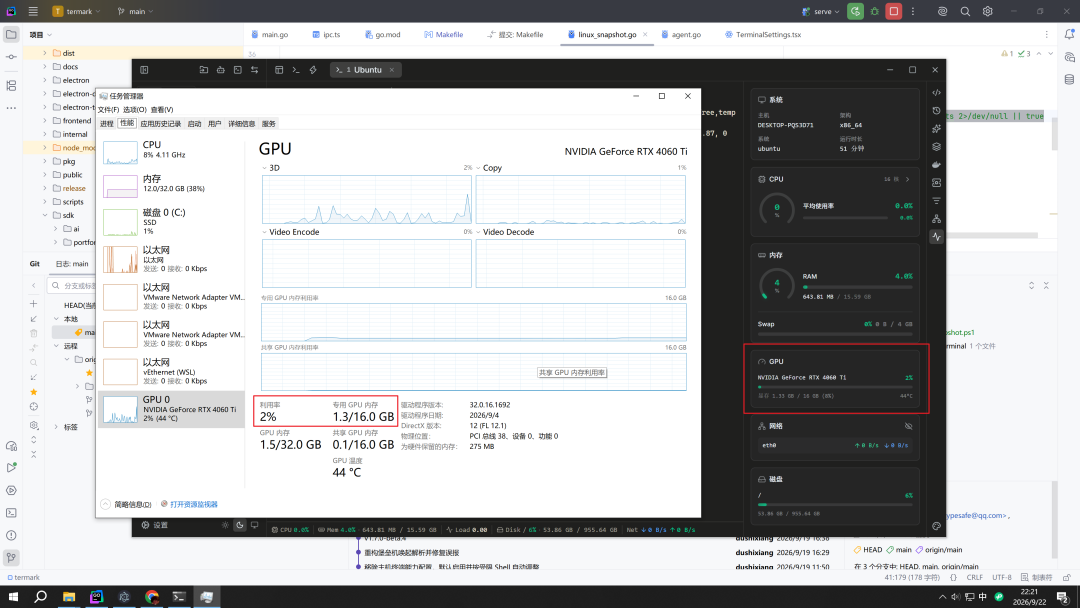Viewport: 1080px width, 608px height.
Task: Open Problems tool window icon
Action: pos(11,535)
